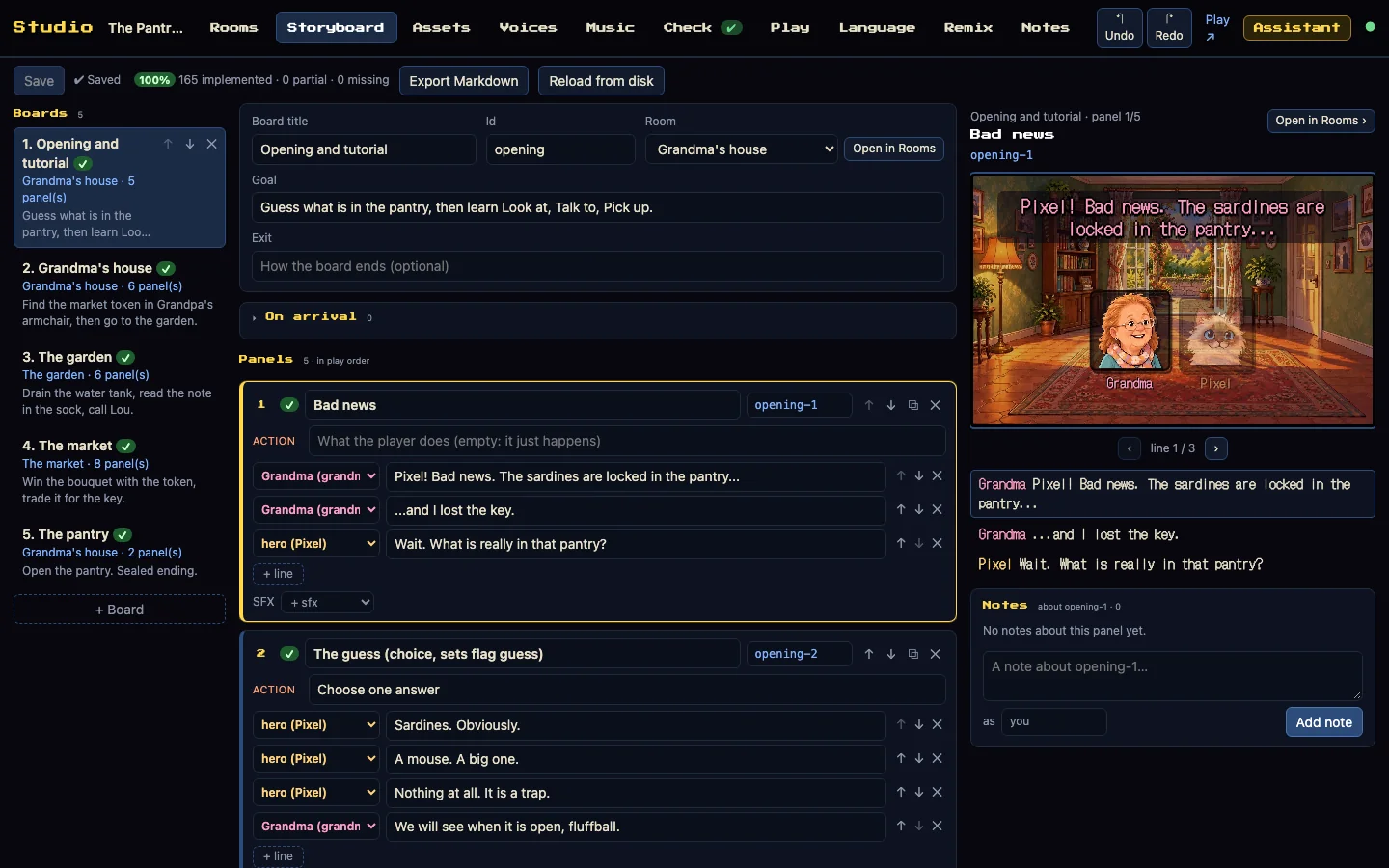Click Export Markdown
Viewport: 1389px width, 868px height.
(464, 81)
